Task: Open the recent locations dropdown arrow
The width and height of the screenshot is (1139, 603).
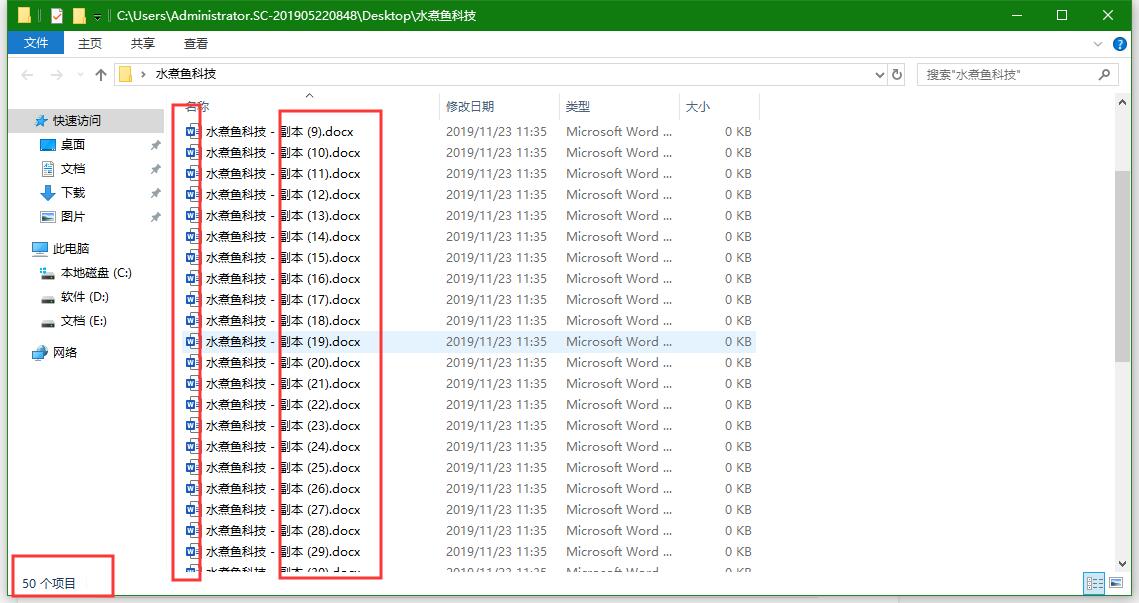Action: [78, 76]
